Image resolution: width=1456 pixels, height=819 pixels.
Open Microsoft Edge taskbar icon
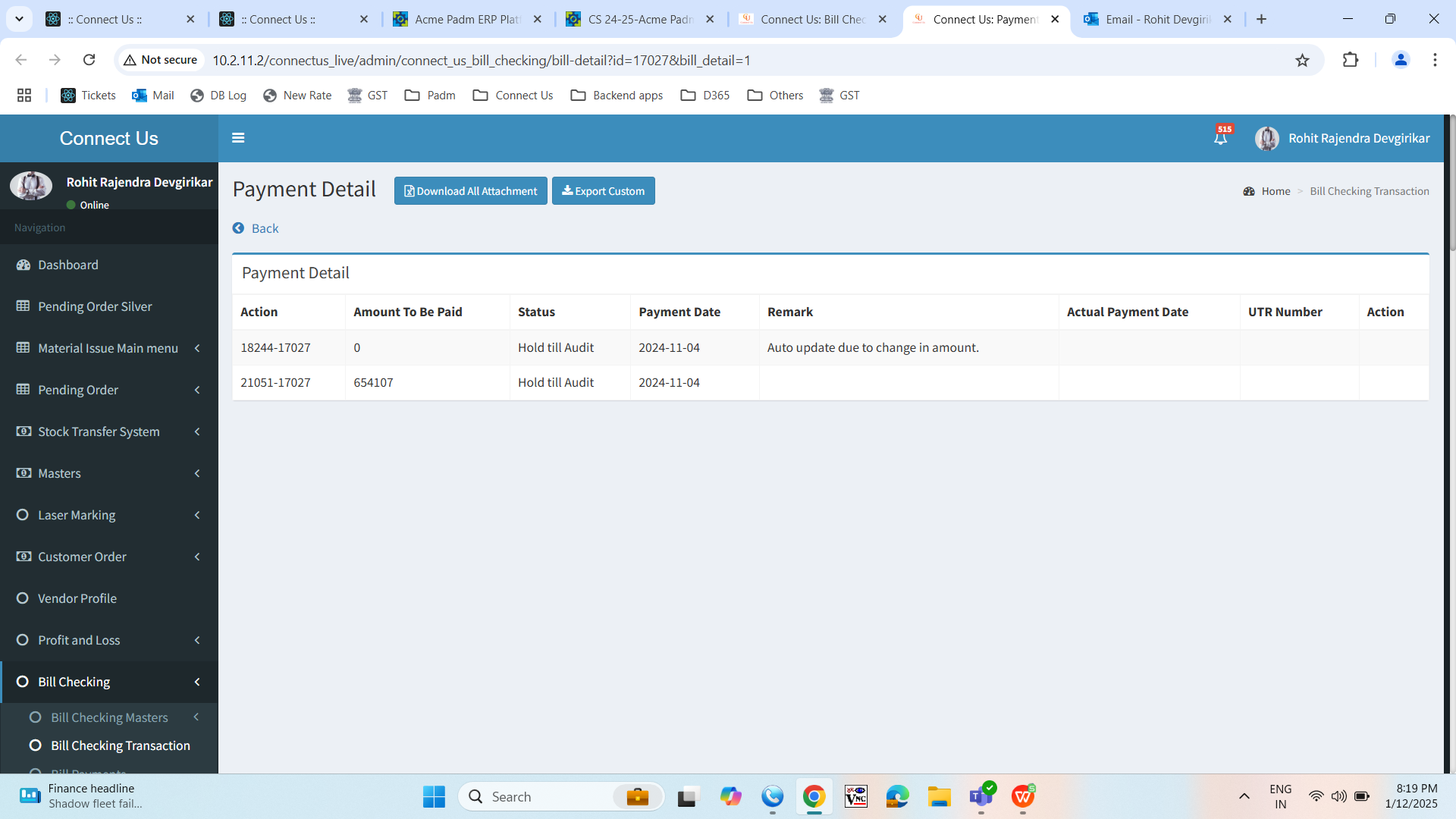pyautogui.click(x=898, y=796)
